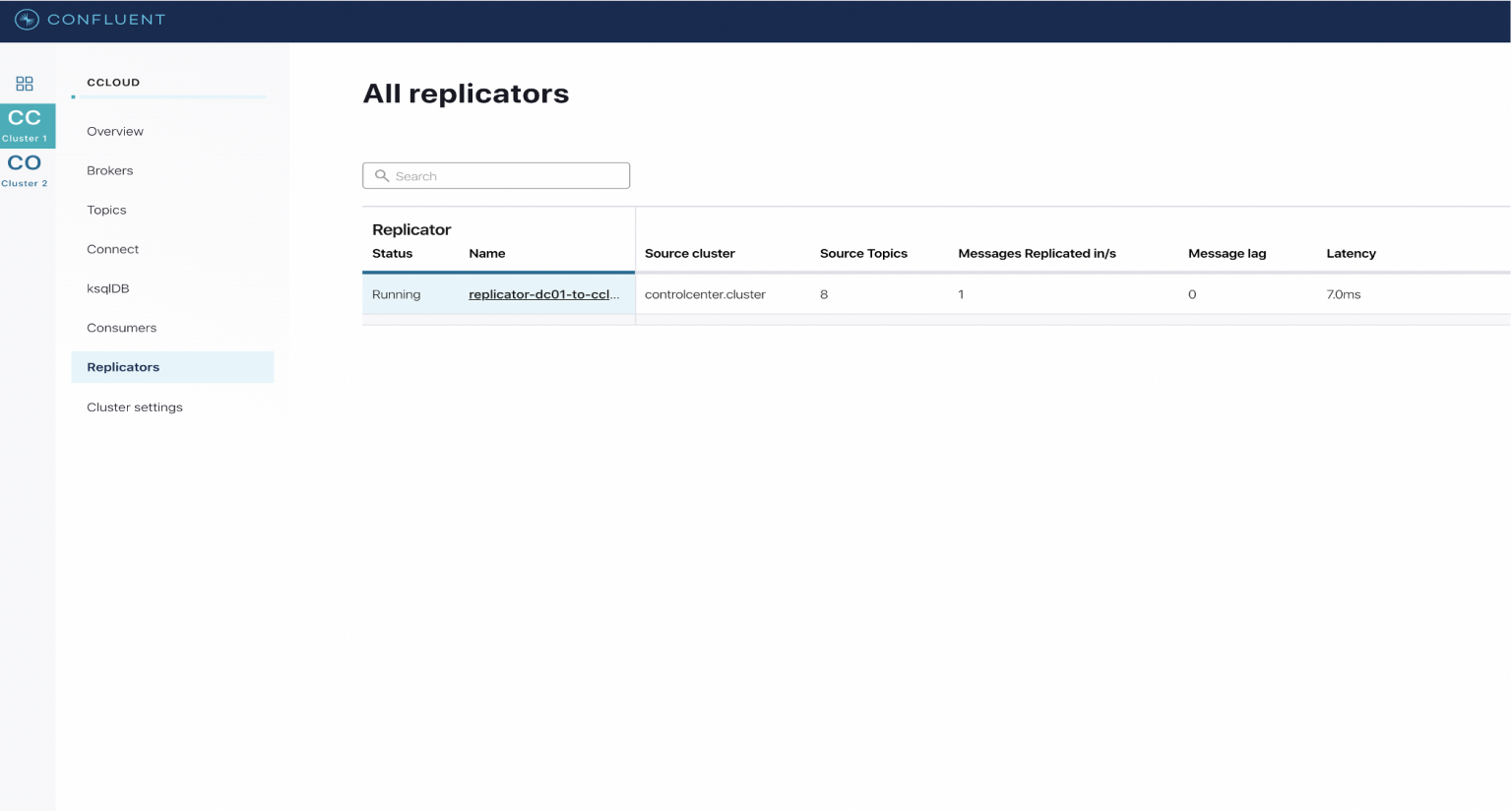Click the Source cluster column header
The width and height of the screenshot is (1512, 811).
click(689, 253)
